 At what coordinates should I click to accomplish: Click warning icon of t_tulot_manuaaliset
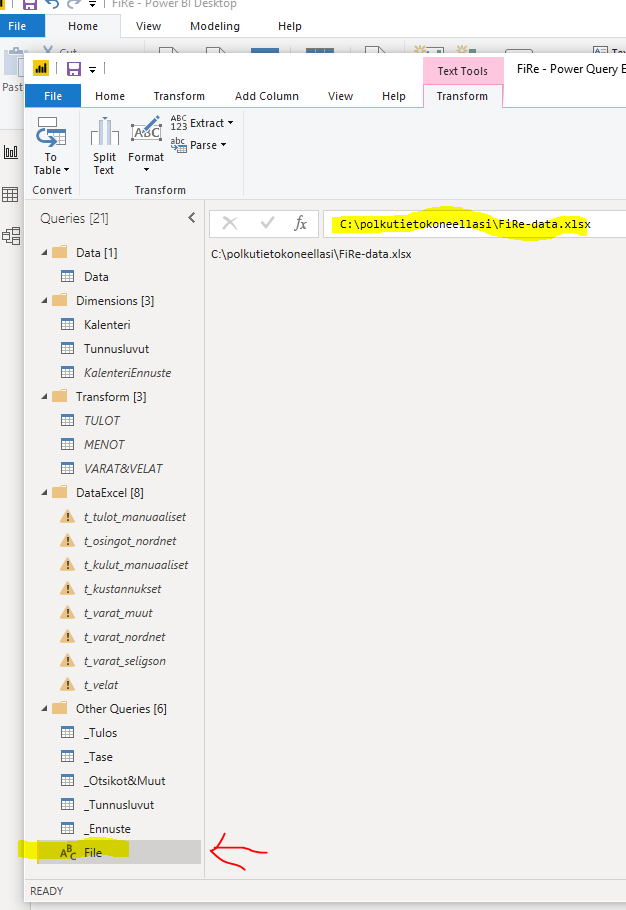click(x=67, y=517)
